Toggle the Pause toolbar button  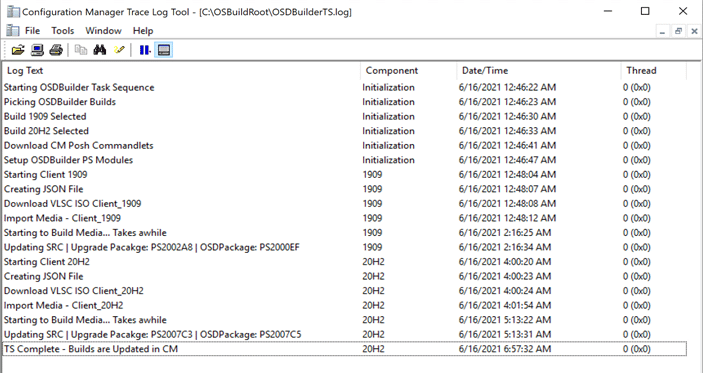[144, 50]
